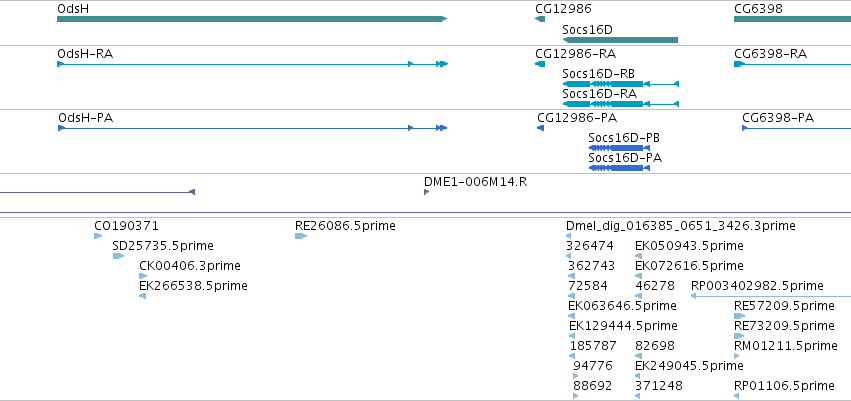Select the EK072616.5prime EST label
The width and height of the screenshot is (851, 401).
point(689,266)
